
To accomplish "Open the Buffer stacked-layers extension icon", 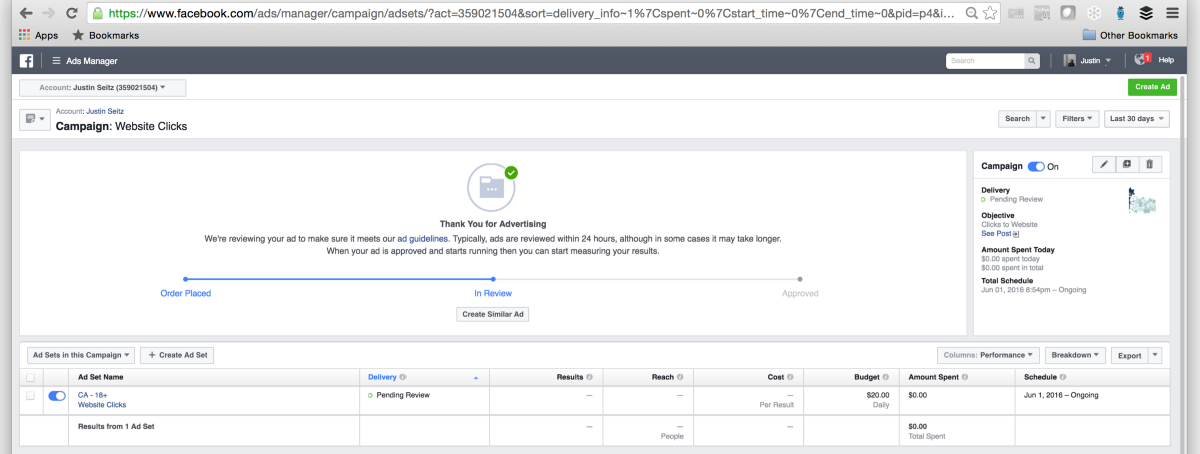I will pos(1145,14).
